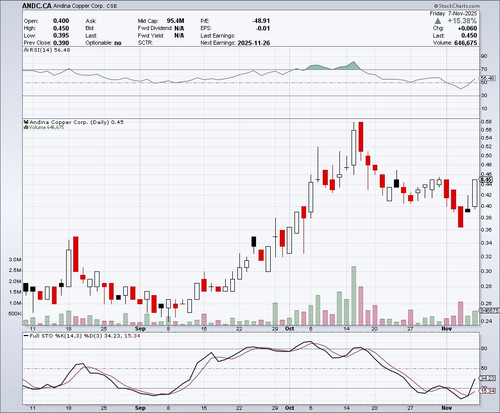Click the Nov label on the stochastic panel date axis

click(x=446, y=408)
